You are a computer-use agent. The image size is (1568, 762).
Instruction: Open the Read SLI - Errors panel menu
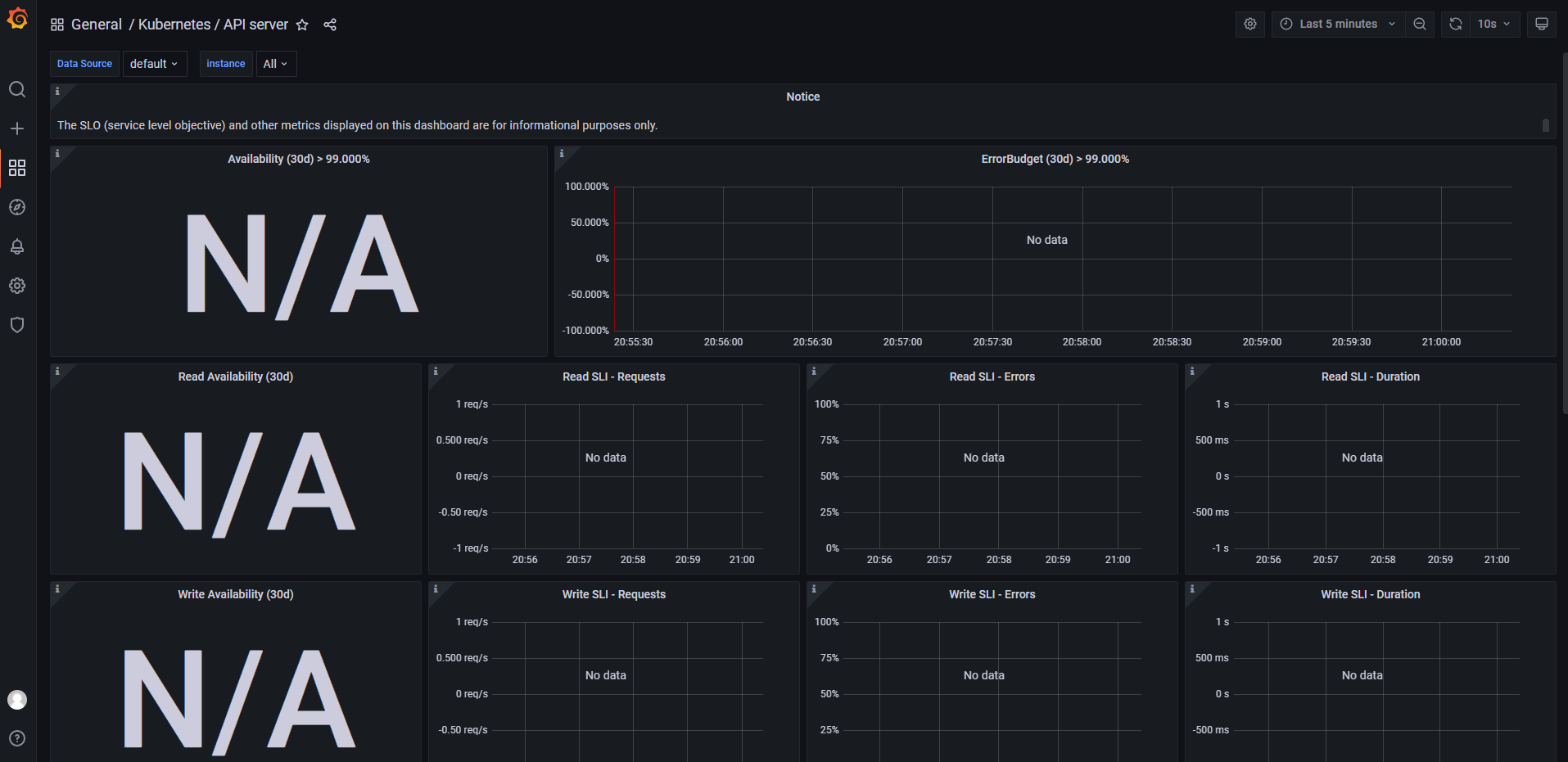pyautogui.click(x=992, y=376)
